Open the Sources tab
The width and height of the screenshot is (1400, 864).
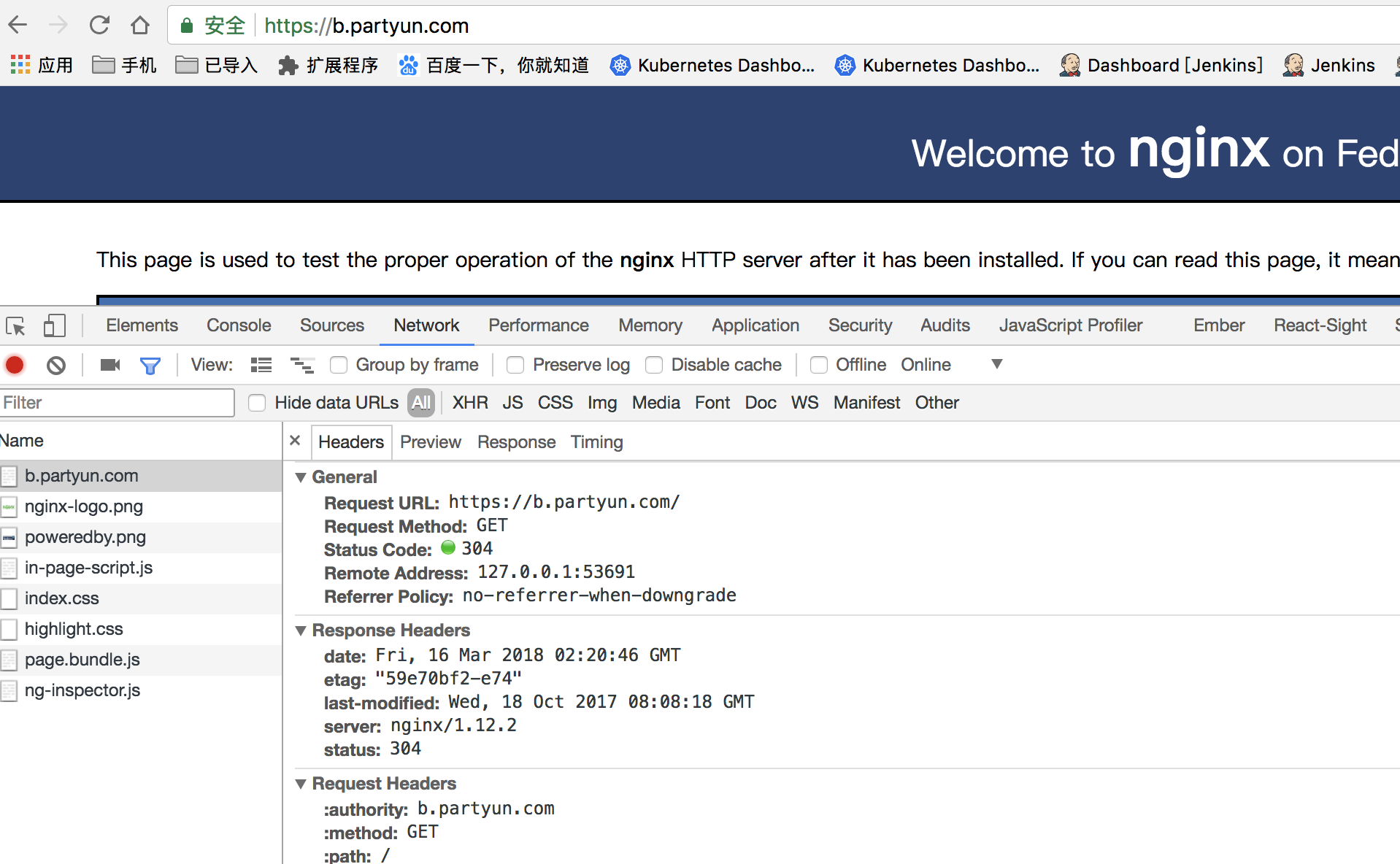click(x=332, y=325)
